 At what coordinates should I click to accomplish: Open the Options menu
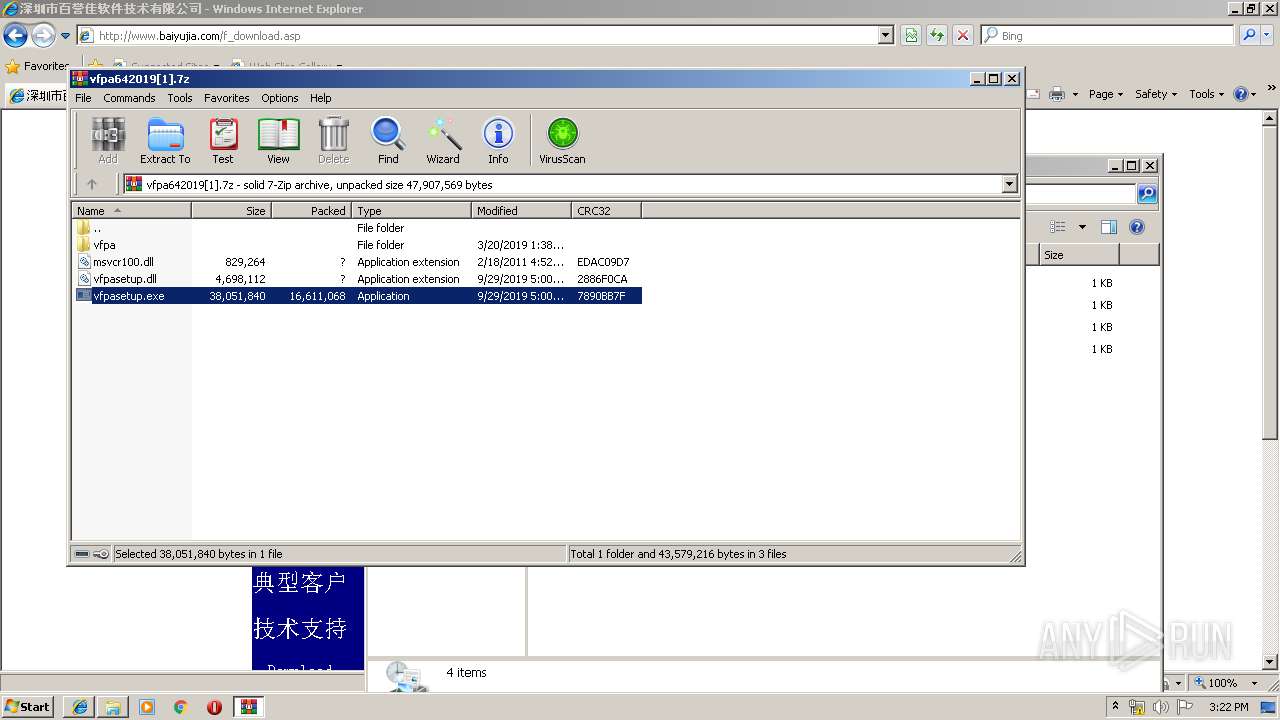pos(280,98)
